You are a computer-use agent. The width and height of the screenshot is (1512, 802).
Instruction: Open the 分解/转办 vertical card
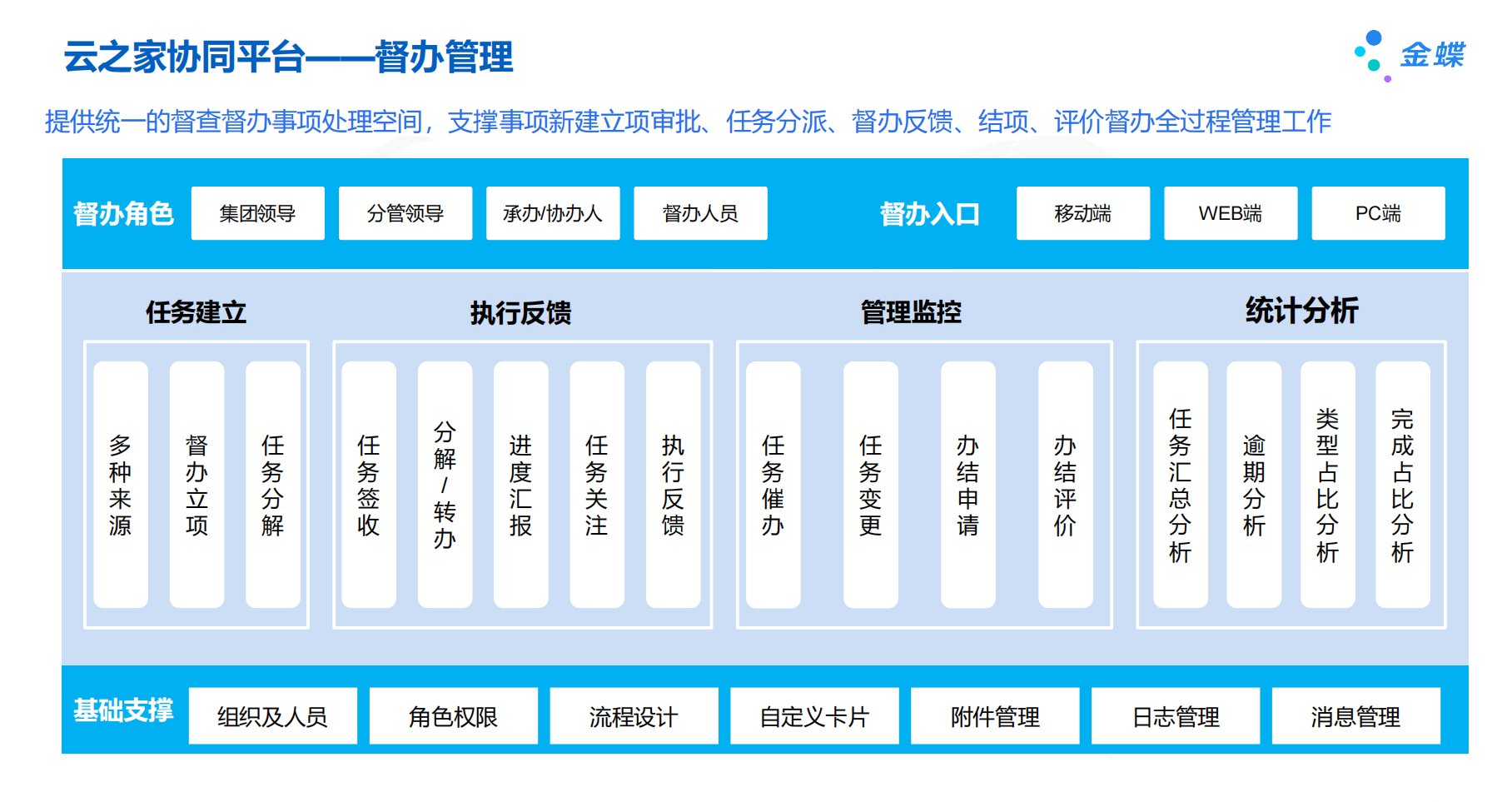[445, 484]
